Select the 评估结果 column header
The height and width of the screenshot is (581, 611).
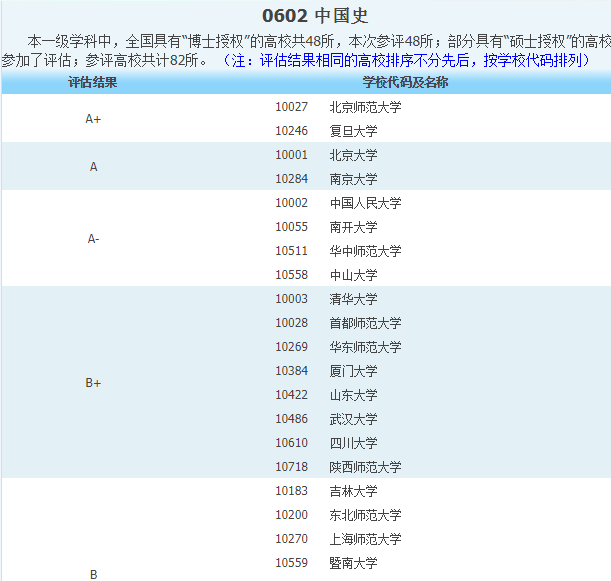tap(93, 82)
